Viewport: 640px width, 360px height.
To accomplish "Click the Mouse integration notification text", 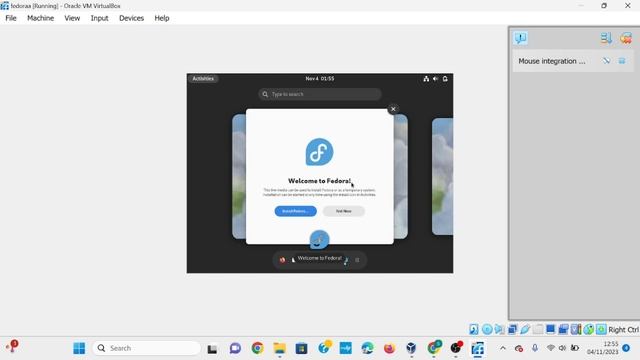I will pyautogui.click(x=551, y=61).
